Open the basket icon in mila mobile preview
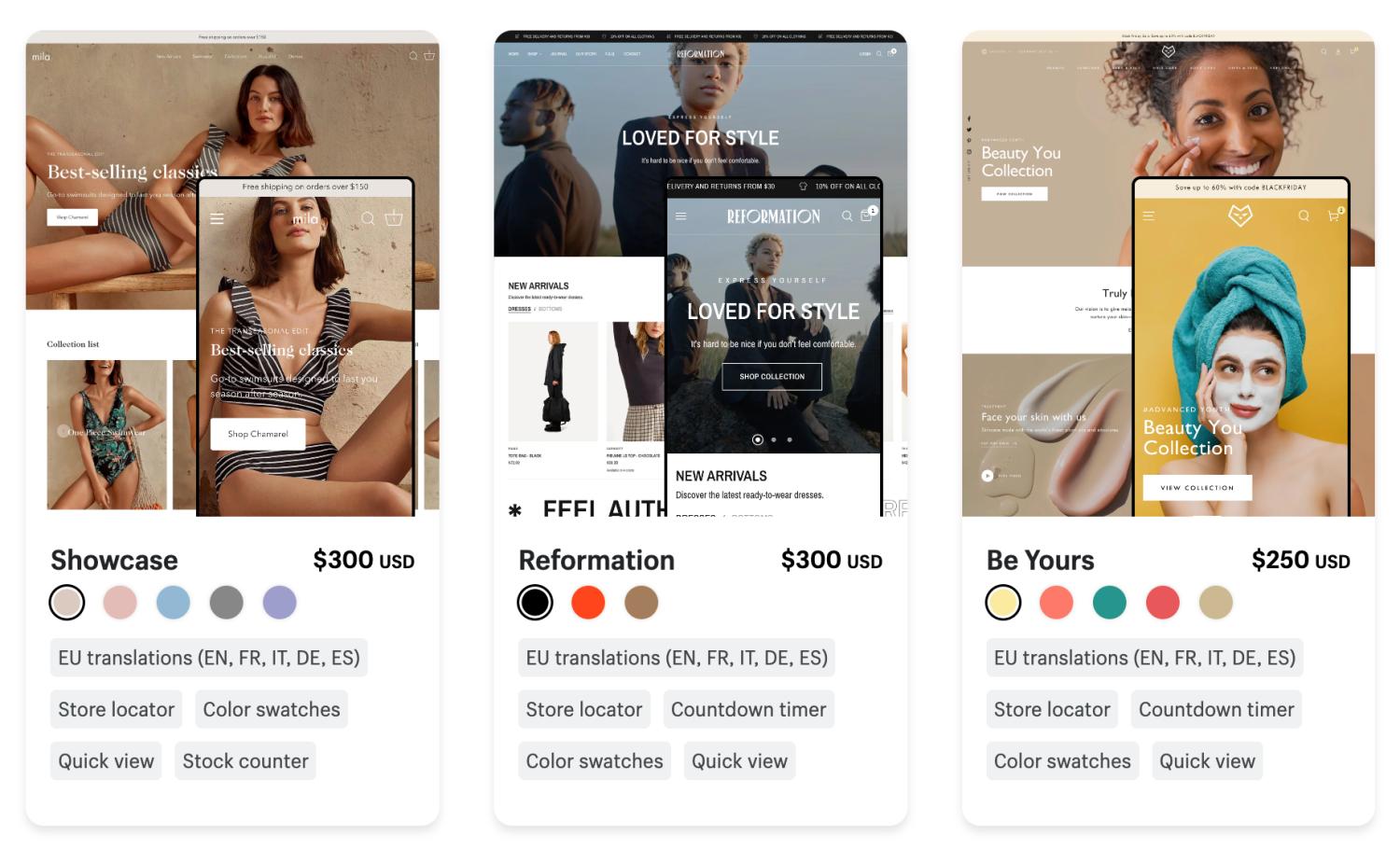Viewport: 1400px width, 863px height. [x=394, y=218]
